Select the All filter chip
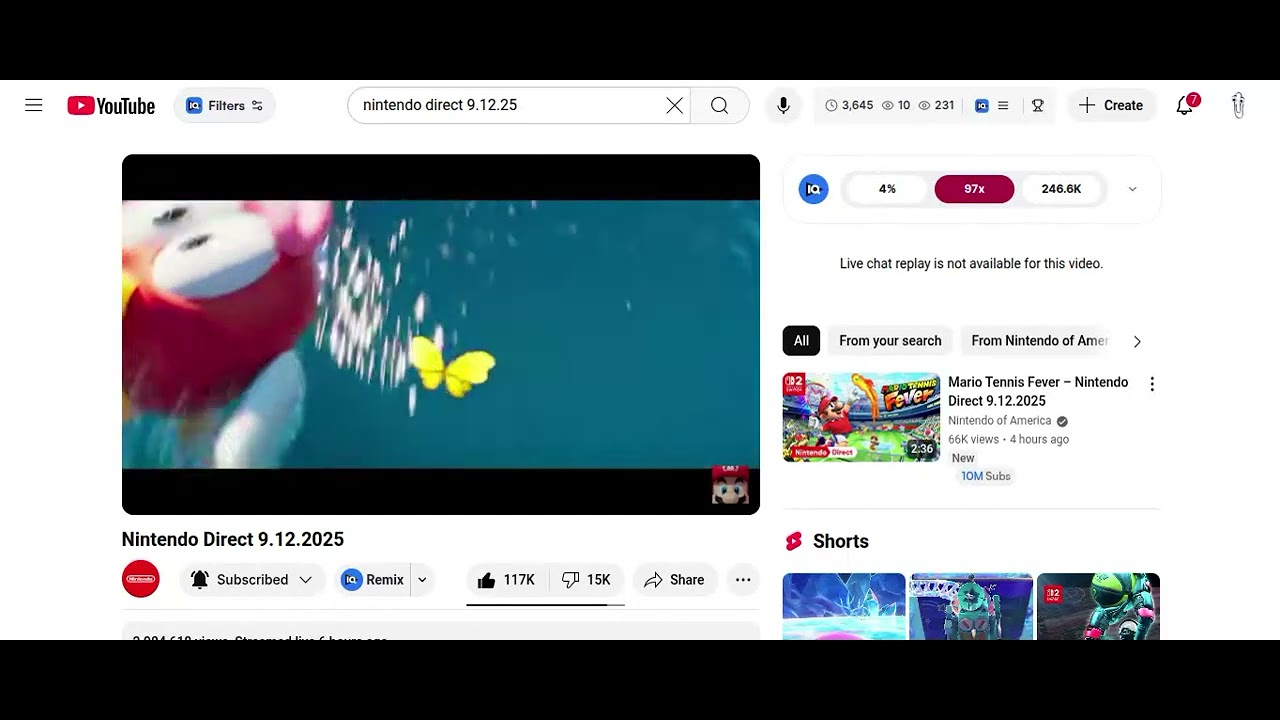Screen dimensions: 1280x720 (801, 341)
